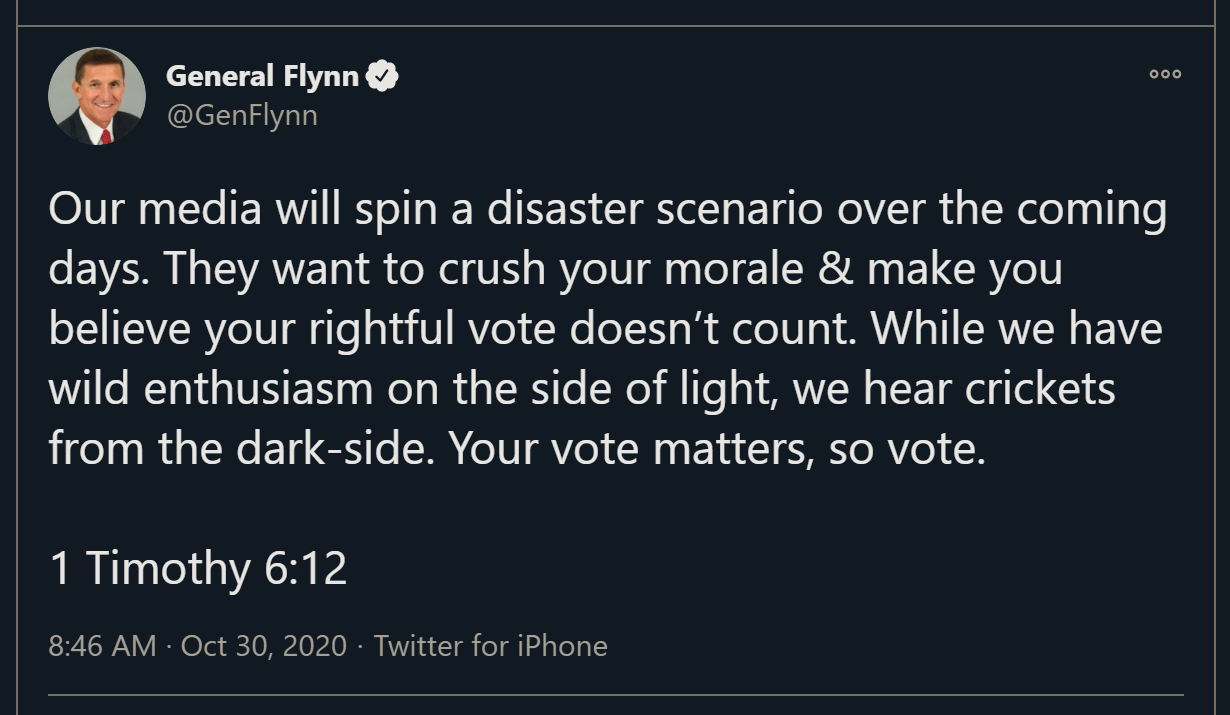Open General Flynn's profile picture
The image size is (1230, 715).
97,96
